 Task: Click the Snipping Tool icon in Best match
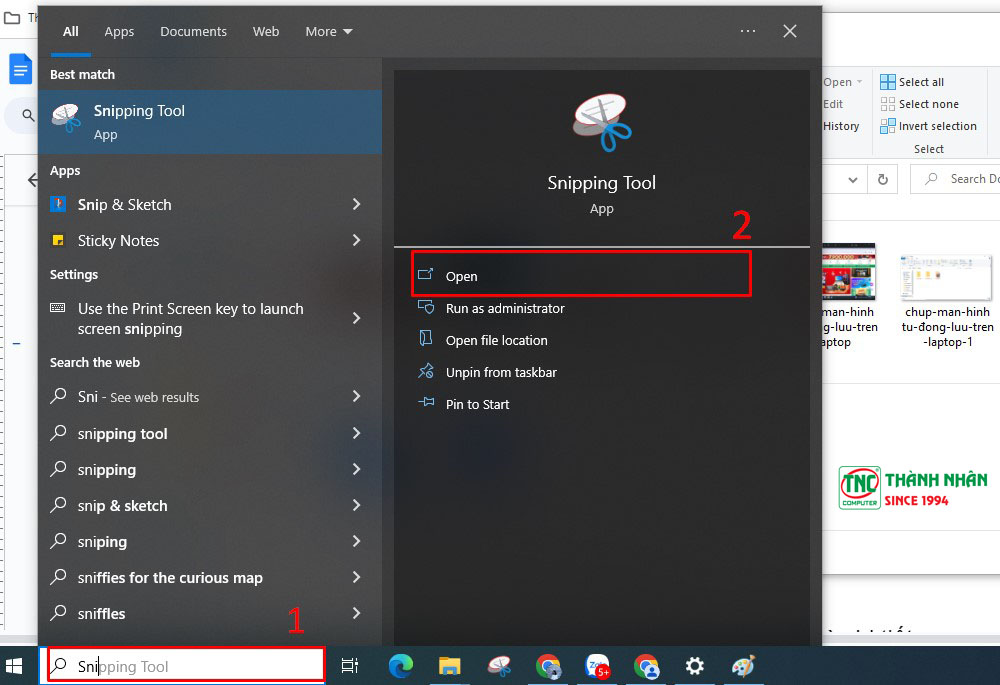(x=66, y=118)
